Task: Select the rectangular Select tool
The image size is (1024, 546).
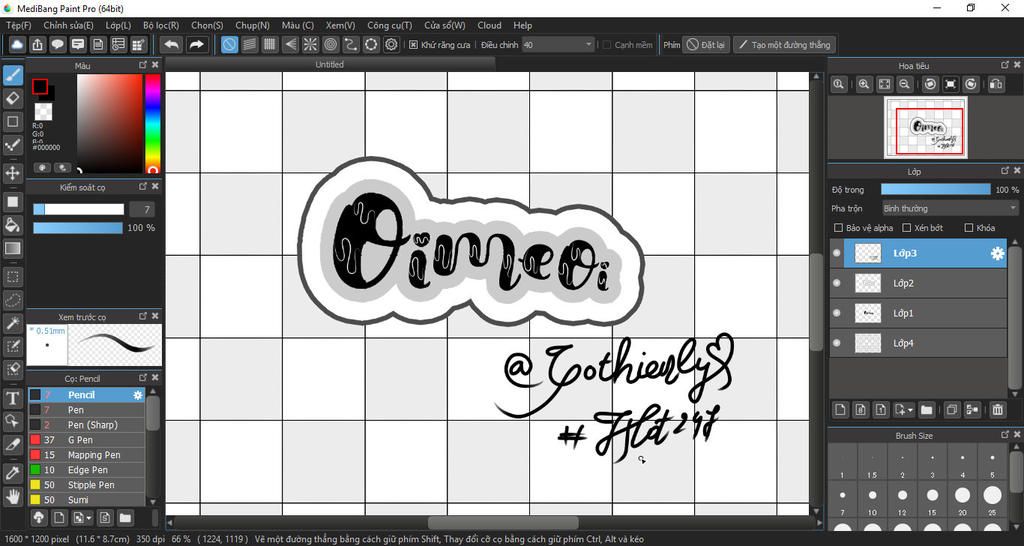Action: coord(12,277)
